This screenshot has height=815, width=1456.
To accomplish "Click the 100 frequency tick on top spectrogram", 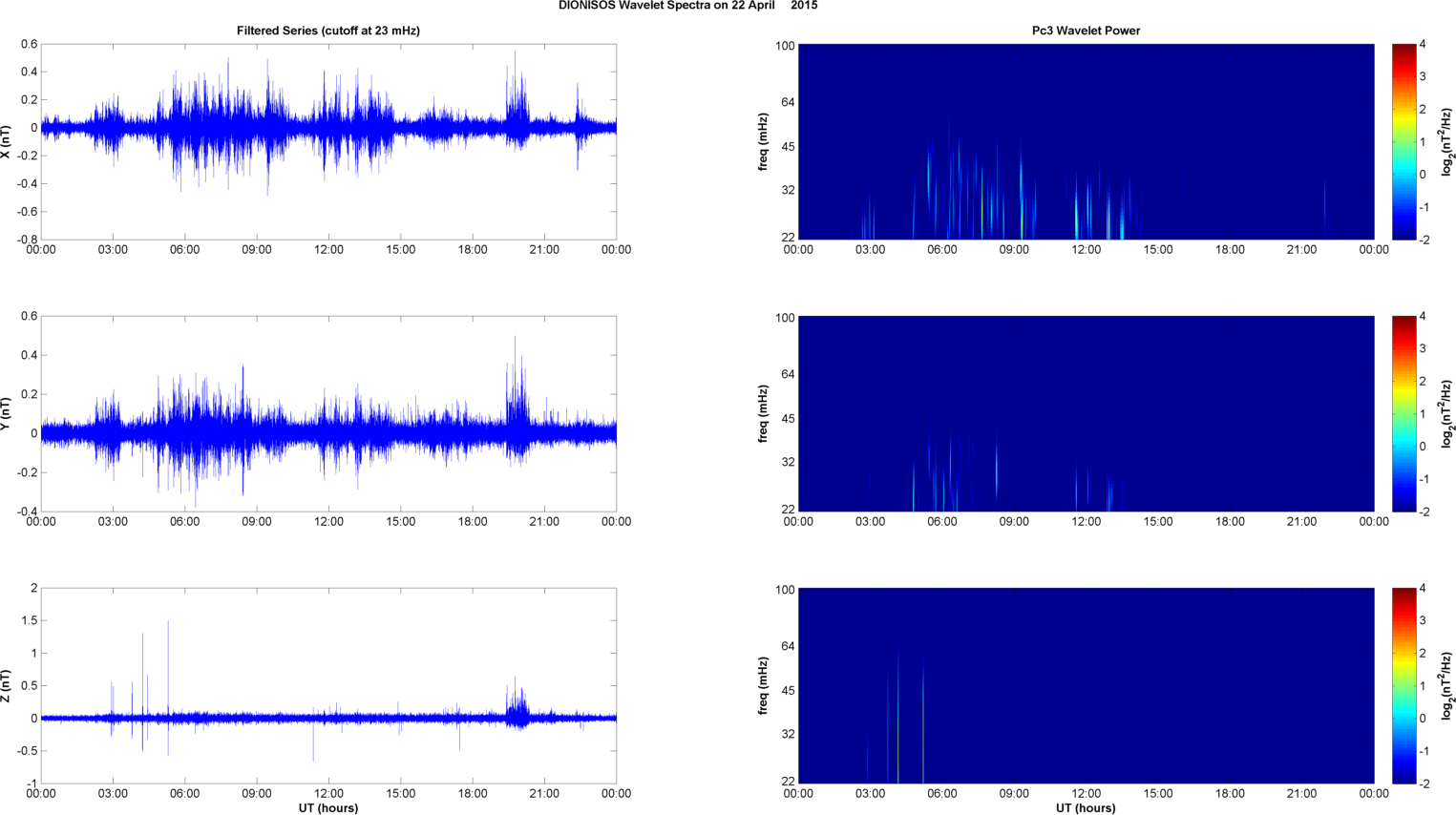I will 785,45.
